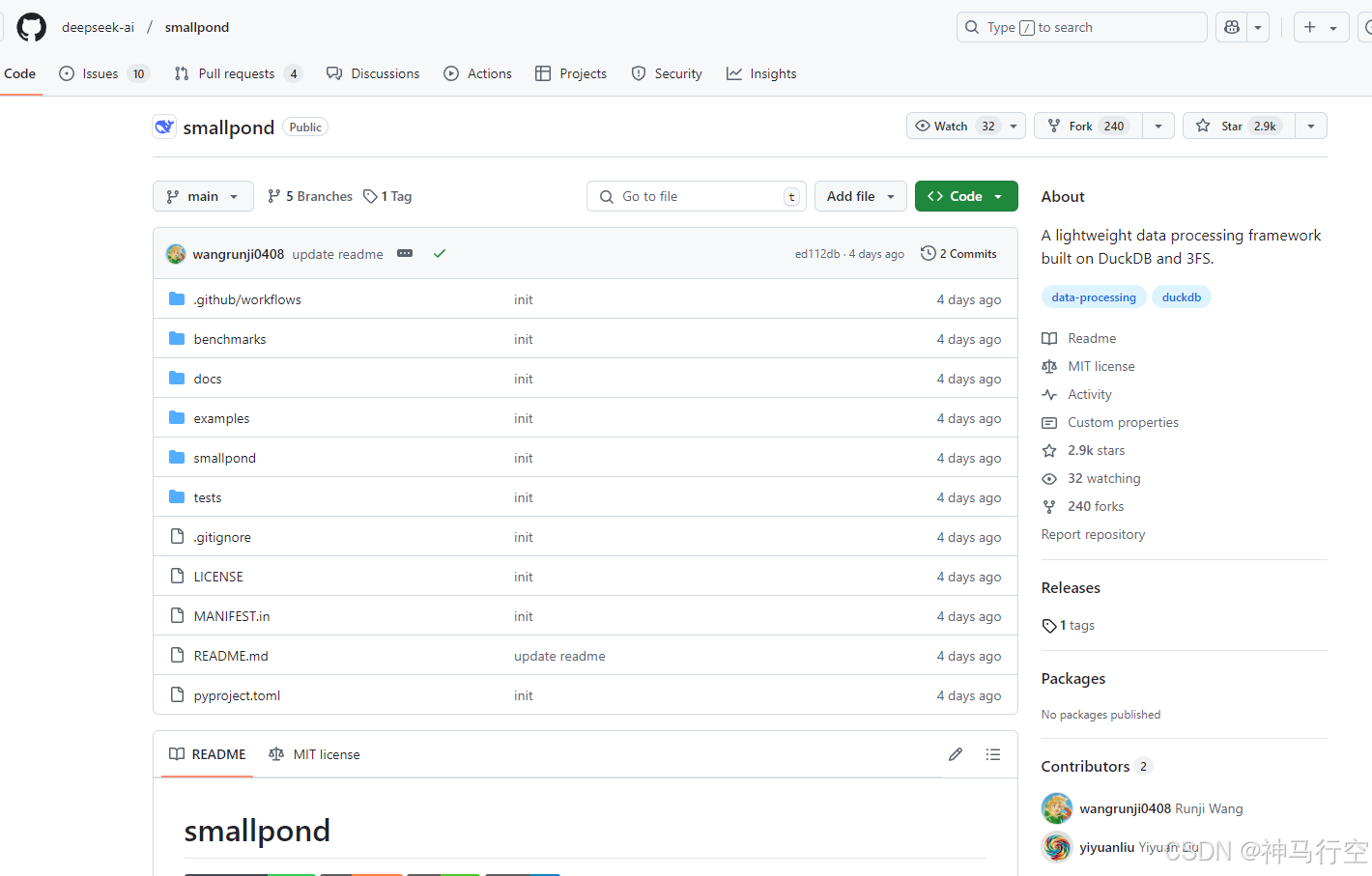Screen dimensions: 1372x876
Task: Switch to the Code tab
Action: (19, 73)
